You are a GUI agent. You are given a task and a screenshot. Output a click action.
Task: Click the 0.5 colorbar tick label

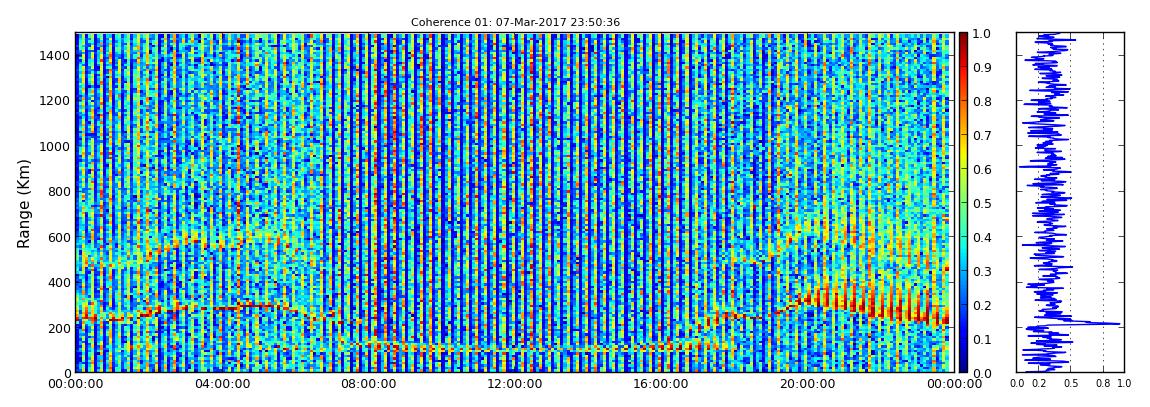tap(982, 203)
